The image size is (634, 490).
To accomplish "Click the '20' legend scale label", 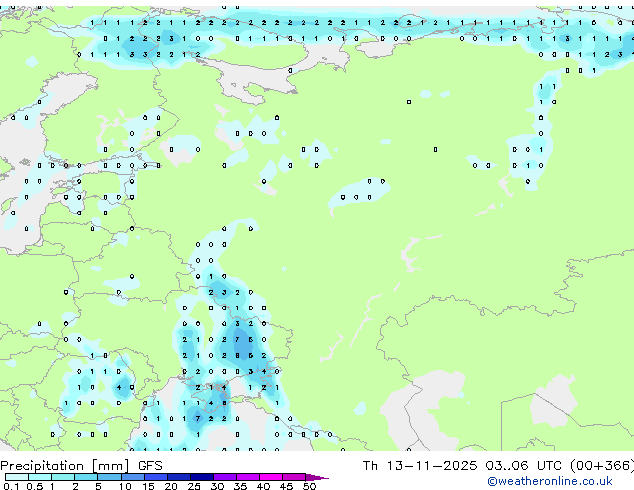I will click(171, 486).
